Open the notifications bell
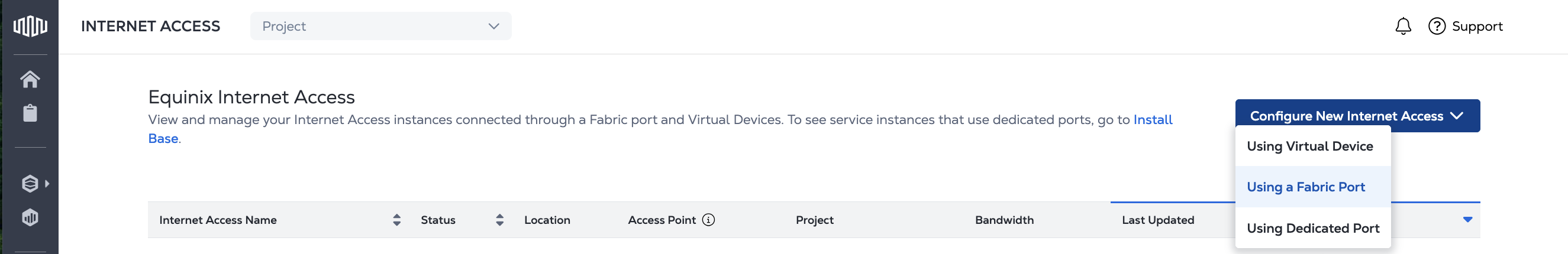1568x254 pixels. click(x=1403, y=26)
